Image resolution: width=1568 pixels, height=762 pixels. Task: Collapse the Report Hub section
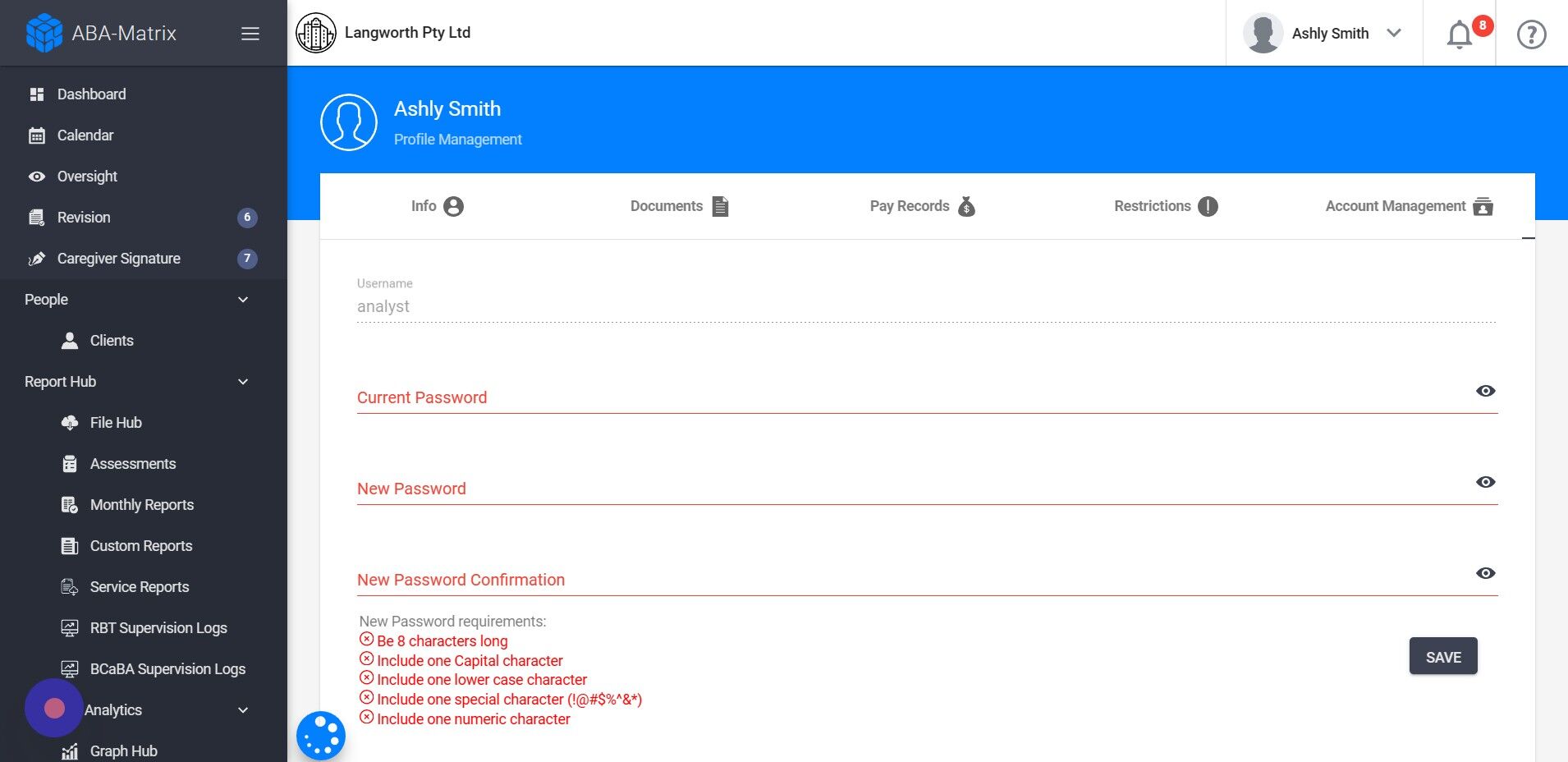pyautogui.click(x=243, y=382)
